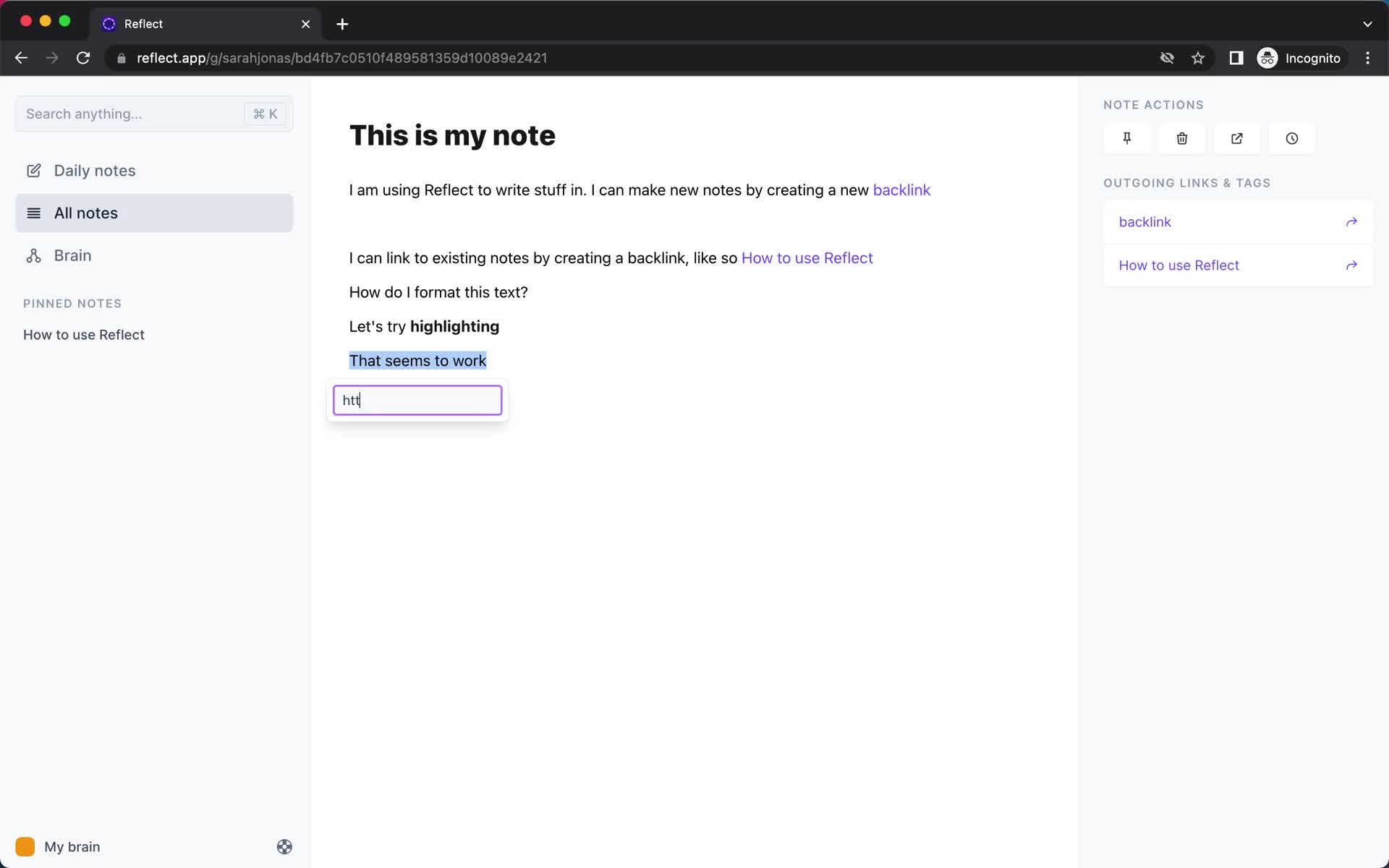Click the delete note icon

click(1182, 138)
